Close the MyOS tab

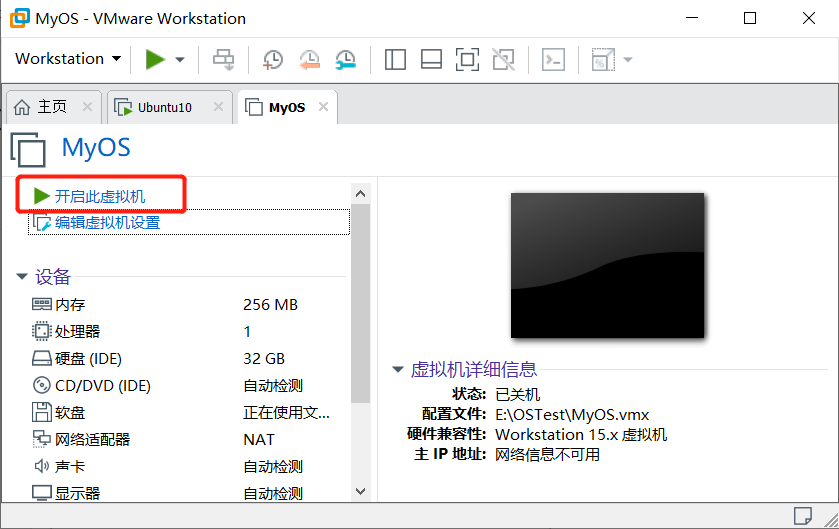pos(323,106)
